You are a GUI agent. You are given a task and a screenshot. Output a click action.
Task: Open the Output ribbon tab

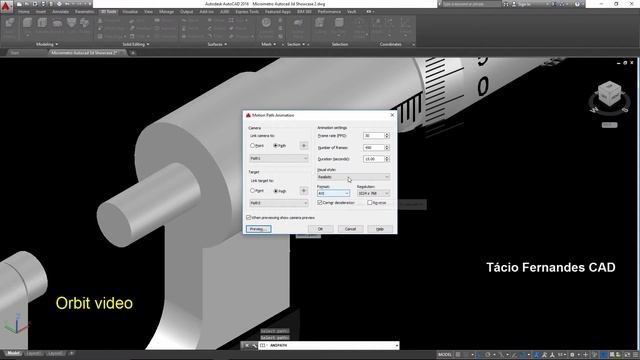(187, 12)
